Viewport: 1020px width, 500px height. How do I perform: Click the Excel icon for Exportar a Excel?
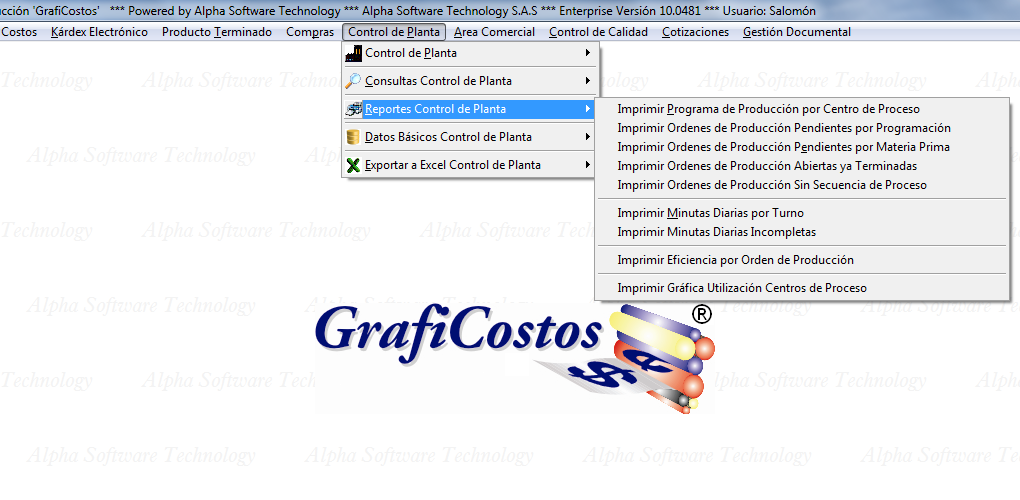(x=353, y=165)
